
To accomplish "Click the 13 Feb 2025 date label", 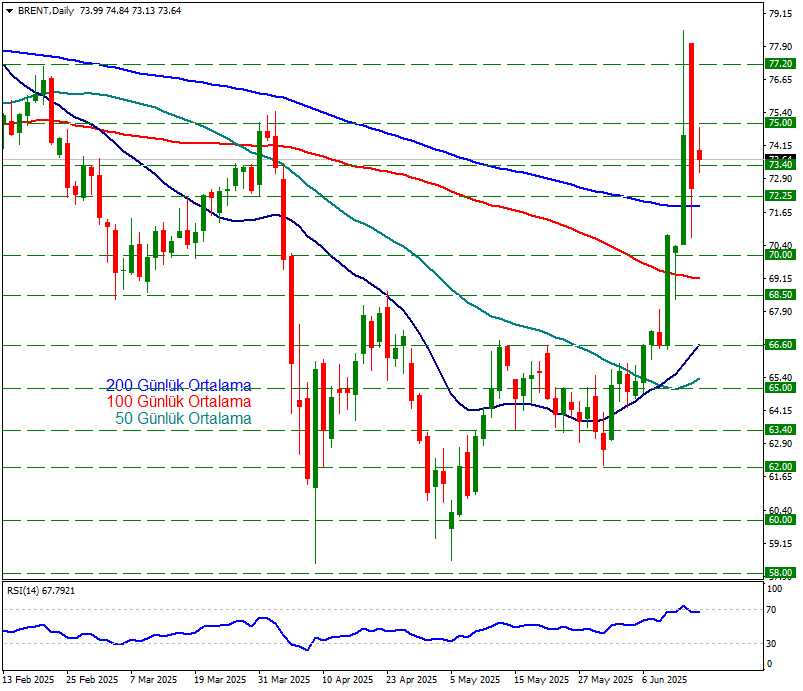I will [x=28, y=680].
